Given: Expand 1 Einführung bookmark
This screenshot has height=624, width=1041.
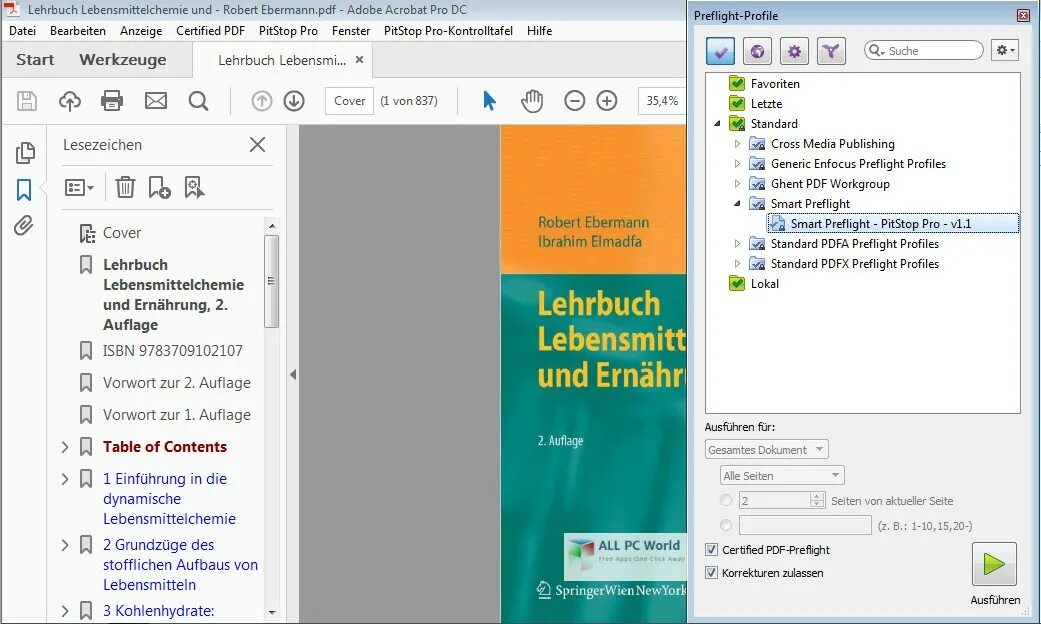Looking at the screenshot, I should pyautogui.click(x=65, y=479).
